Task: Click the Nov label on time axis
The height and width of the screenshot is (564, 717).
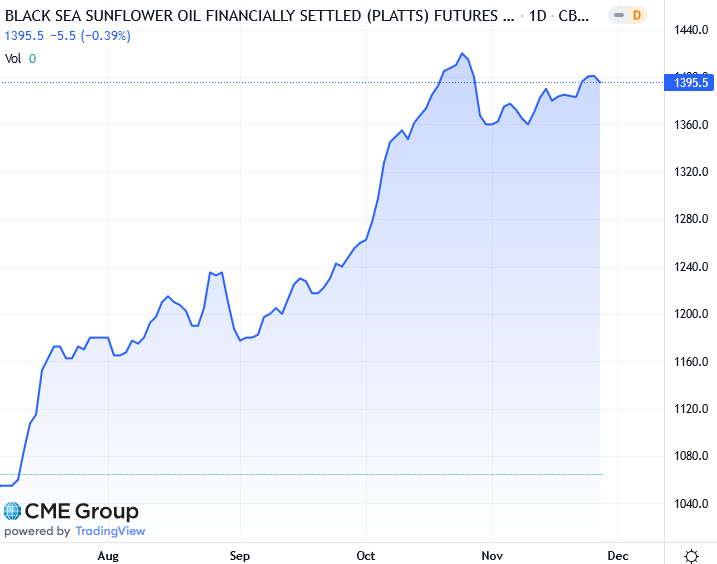Action: [x=491, y=555]
